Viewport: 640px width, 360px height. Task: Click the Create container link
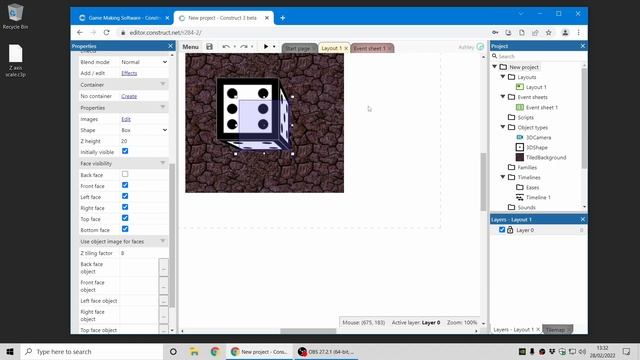[129, 96]
